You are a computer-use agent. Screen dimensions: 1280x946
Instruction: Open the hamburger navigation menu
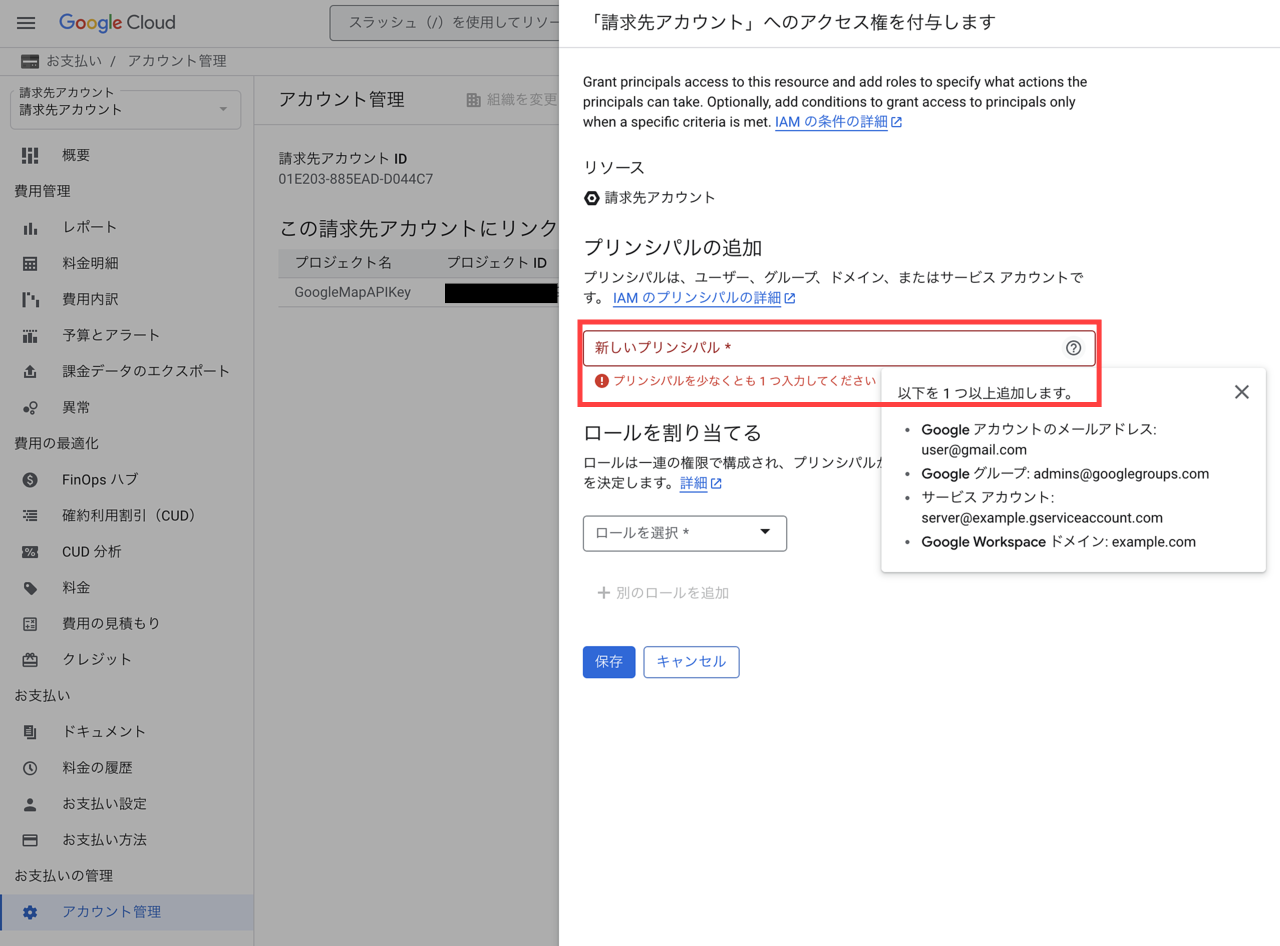(x=26, y=22)
